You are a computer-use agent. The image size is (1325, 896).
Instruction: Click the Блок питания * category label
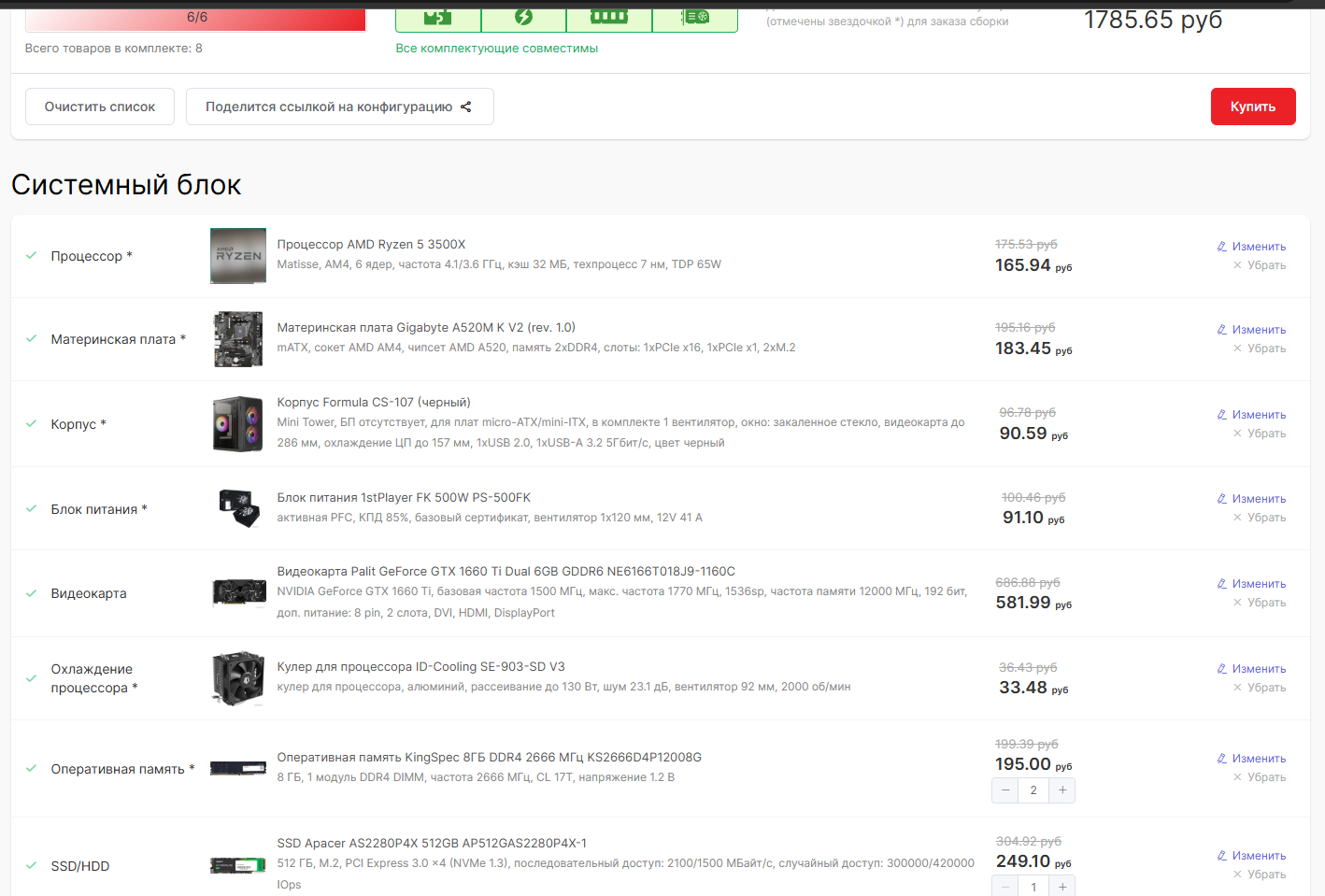(x=99, y=509)
